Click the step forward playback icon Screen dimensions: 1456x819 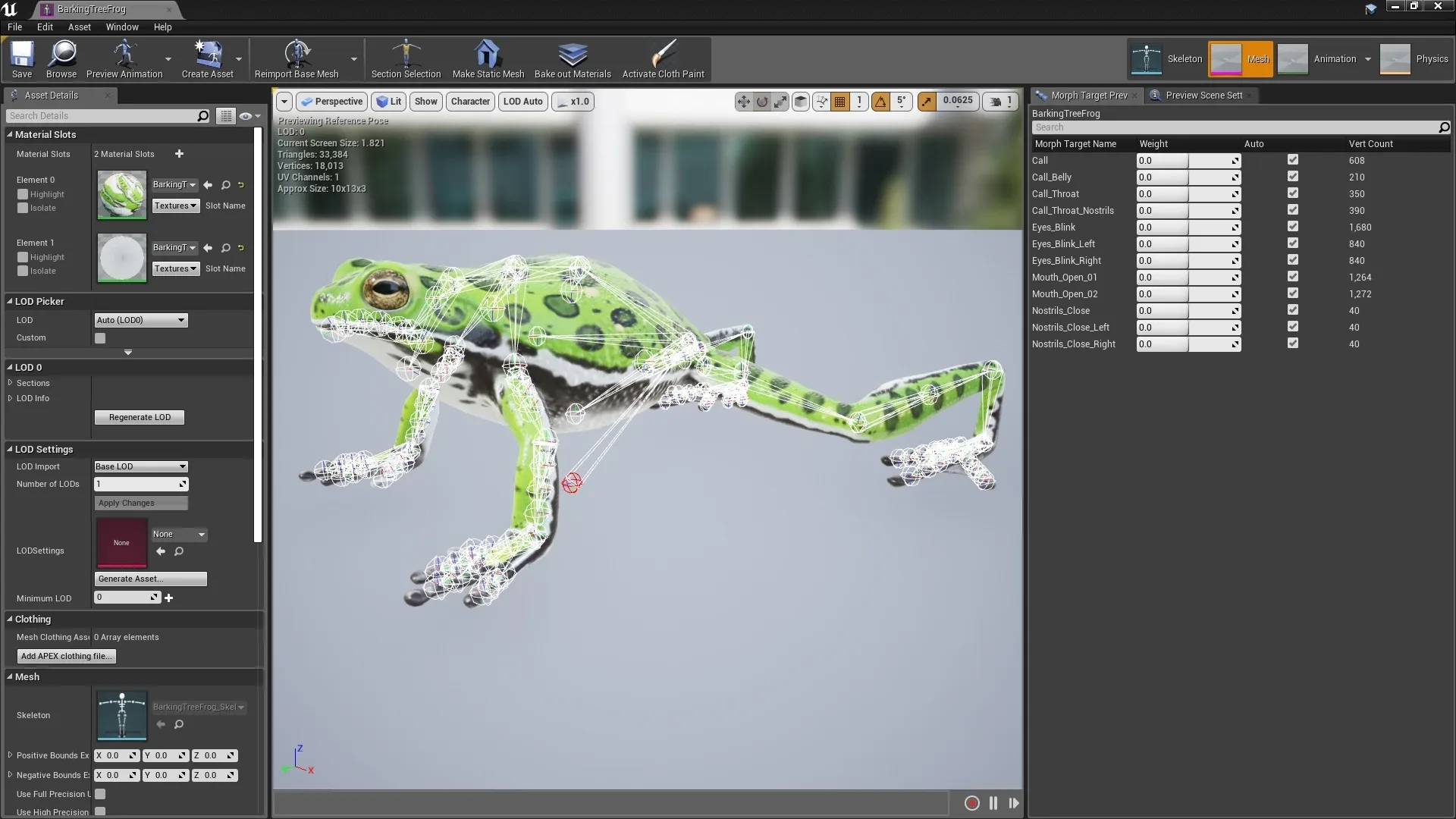coord(1014,803)
